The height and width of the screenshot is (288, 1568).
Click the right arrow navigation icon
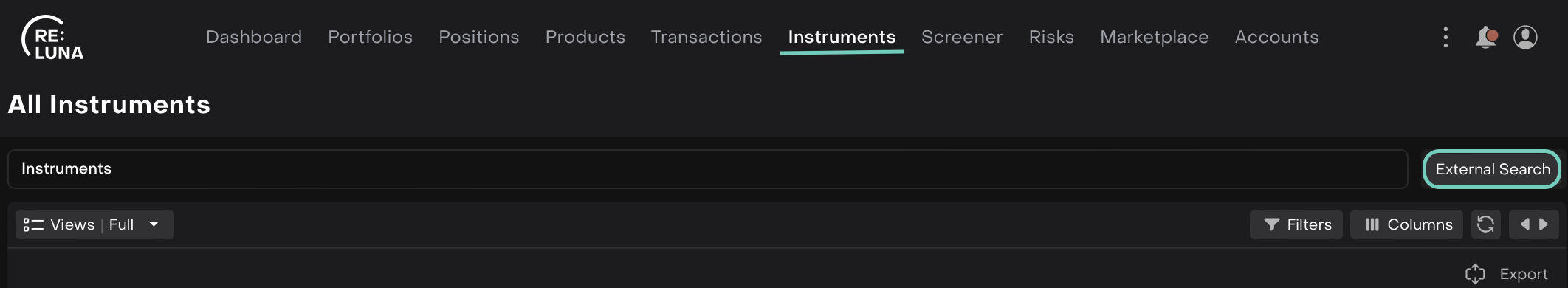1543,224
